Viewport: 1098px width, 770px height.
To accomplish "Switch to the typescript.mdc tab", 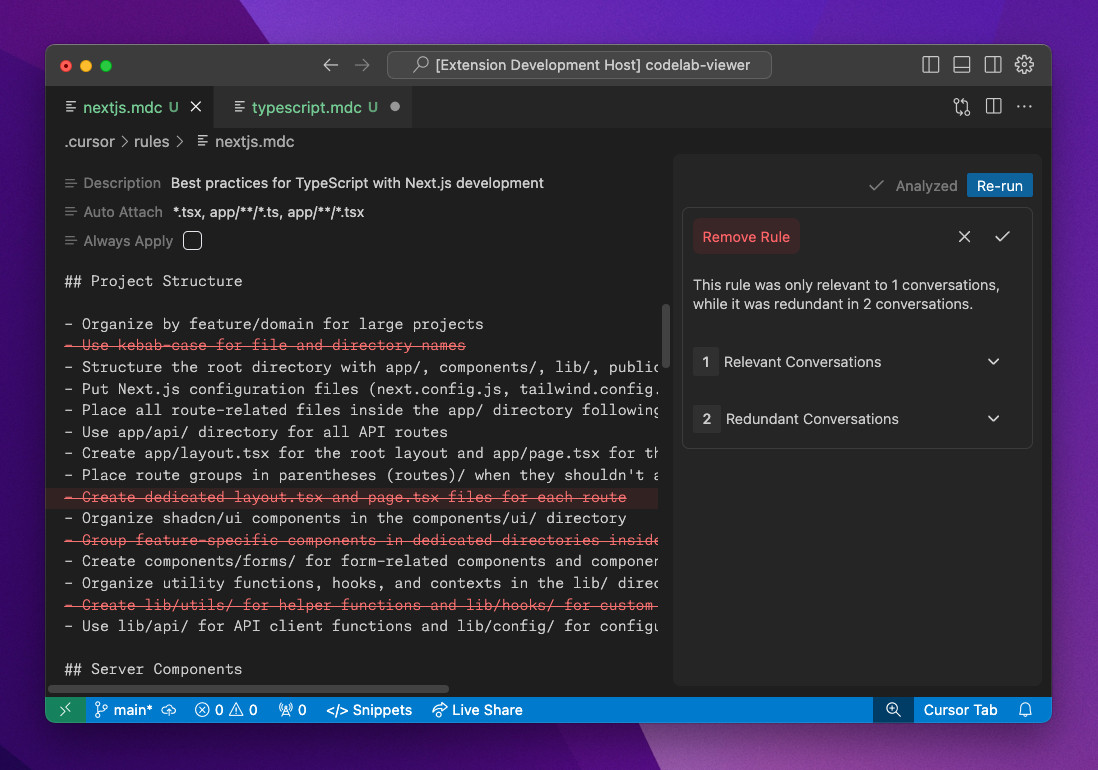I will [314, 107].
